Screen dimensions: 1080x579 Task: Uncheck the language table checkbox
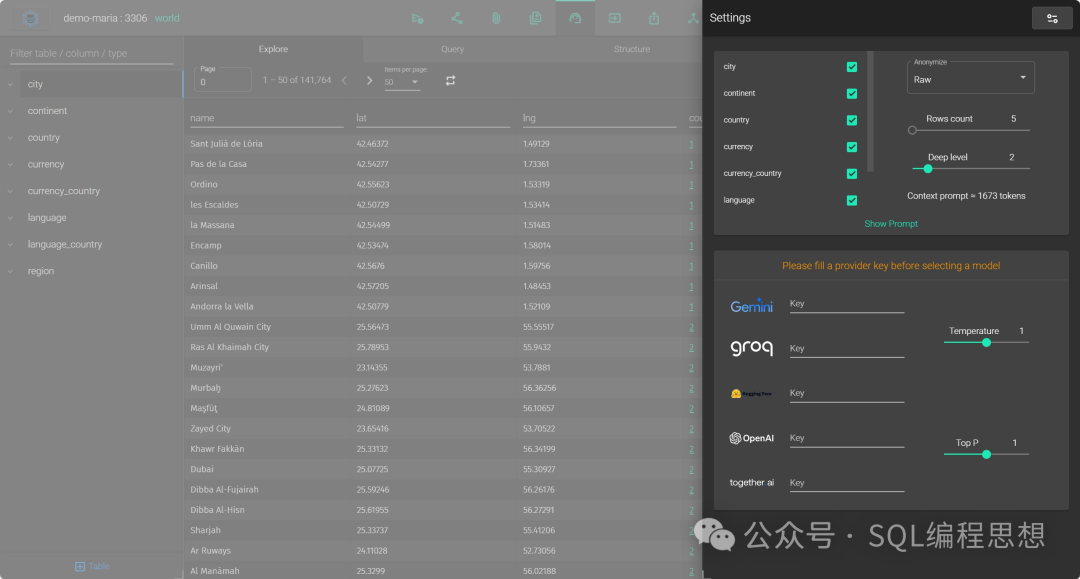tap(852, 200)
